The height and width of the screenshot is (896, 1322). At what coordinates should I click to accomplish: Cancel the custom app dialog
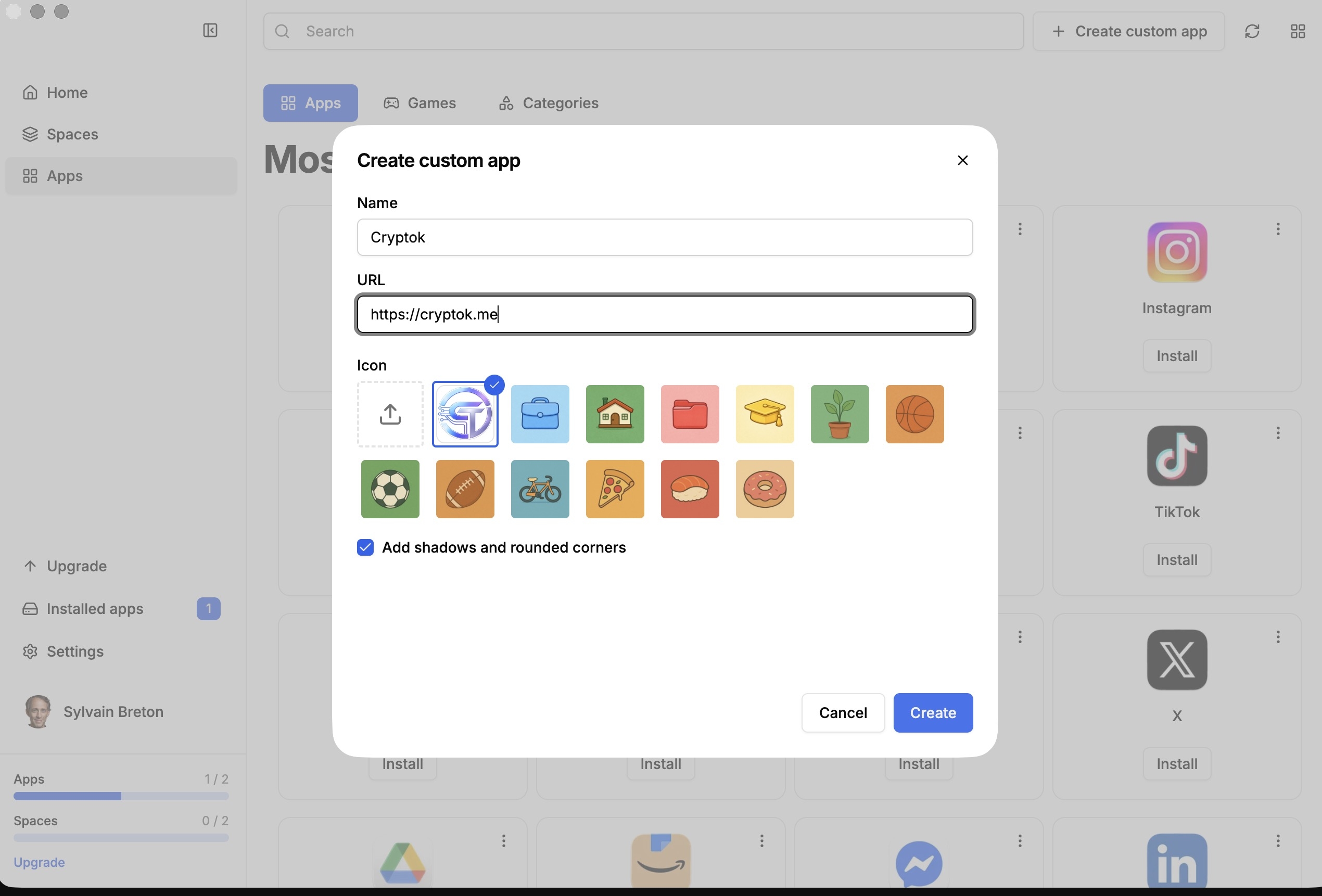click(843, 712)
